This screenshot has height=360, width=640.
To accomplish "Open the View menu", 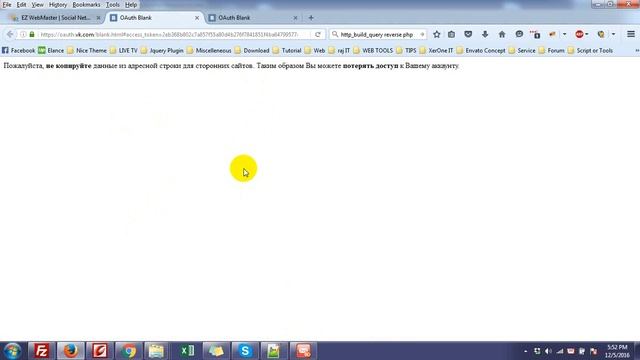I will (37, 5).
